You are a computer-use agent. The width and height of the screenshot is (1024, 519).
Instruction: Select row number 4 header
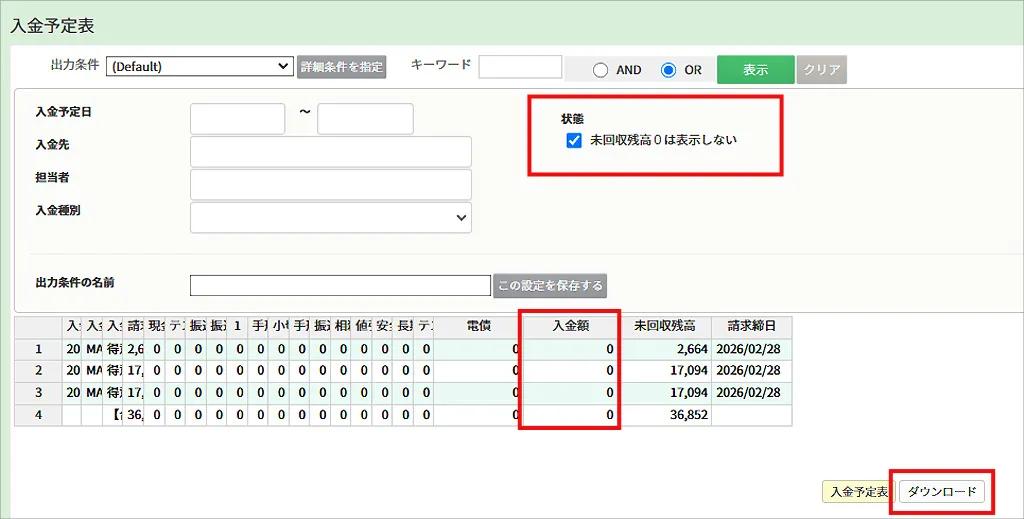39,415
